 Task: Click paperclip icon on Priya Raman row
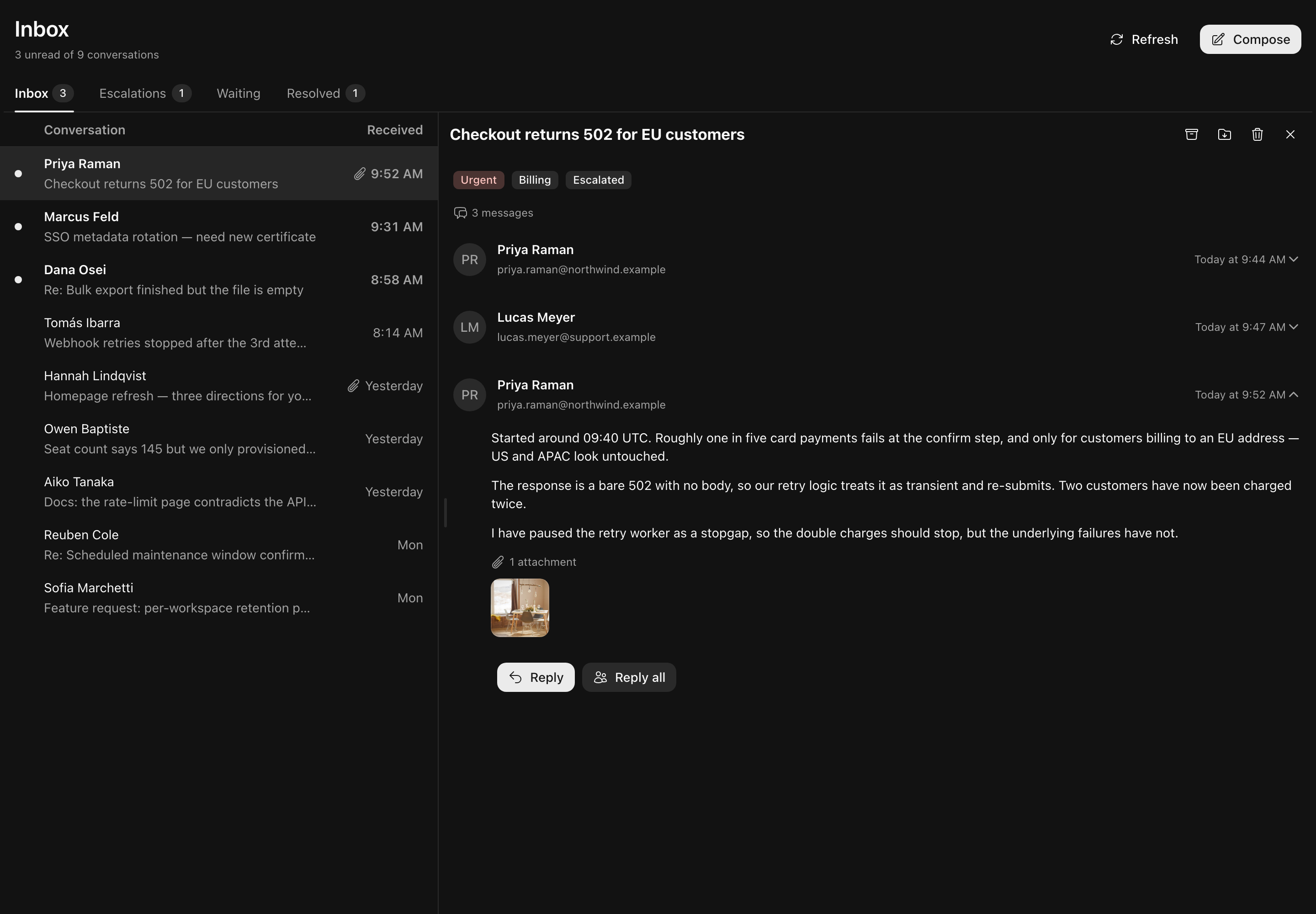pyautogui.click(x=360, y=174)
